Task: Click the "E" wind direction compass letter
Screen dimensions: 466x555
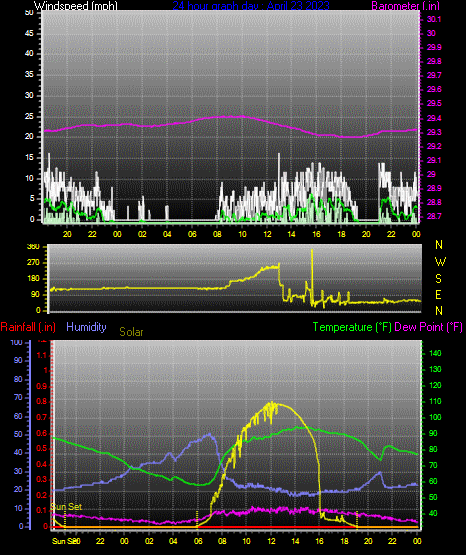Action: pyautogui.click(x=438, y=294)
